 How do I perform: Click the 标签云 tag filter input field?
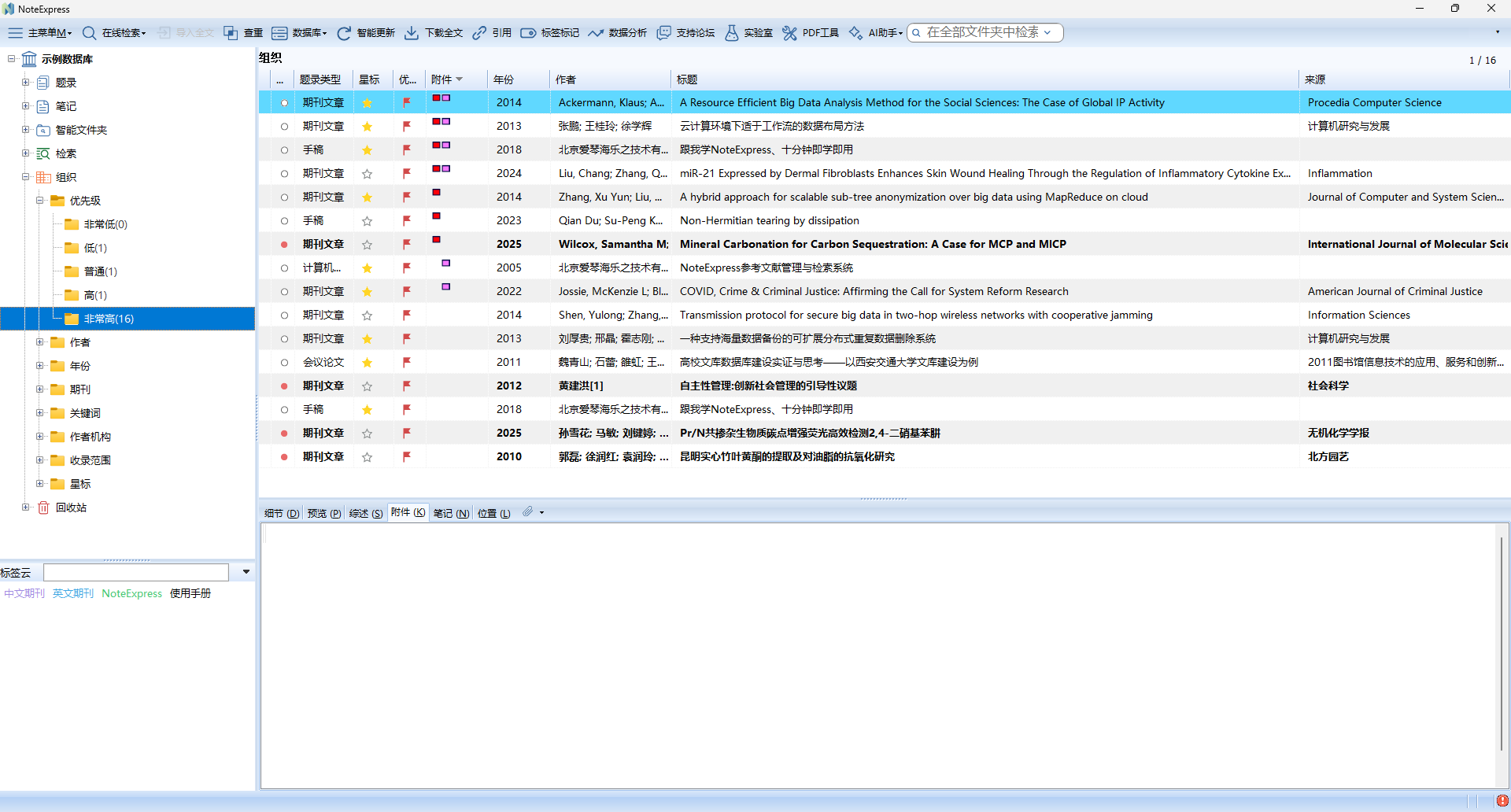tap(136, 572)
